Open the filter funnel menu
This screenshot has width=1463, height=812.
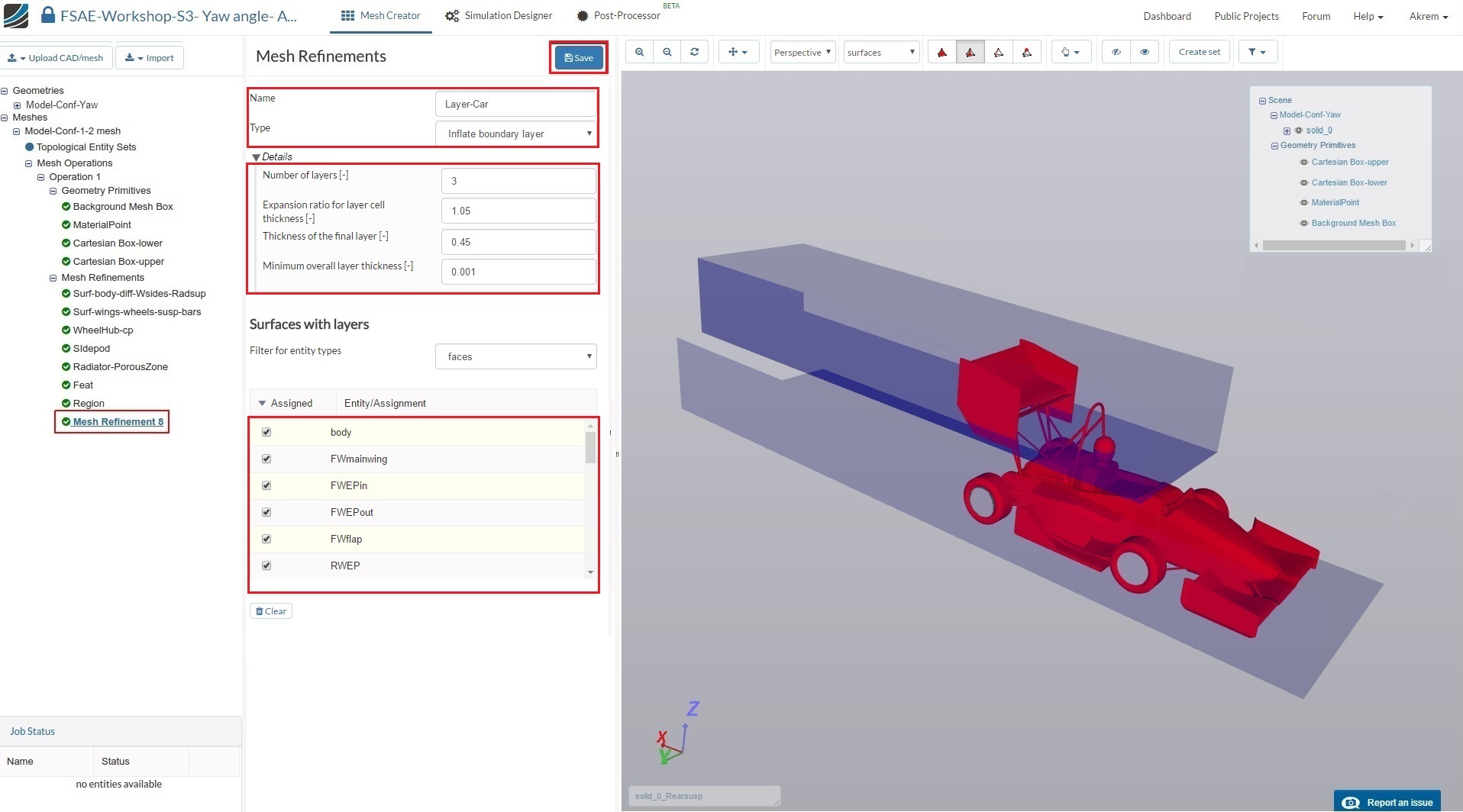click(x=1256, y=52)
